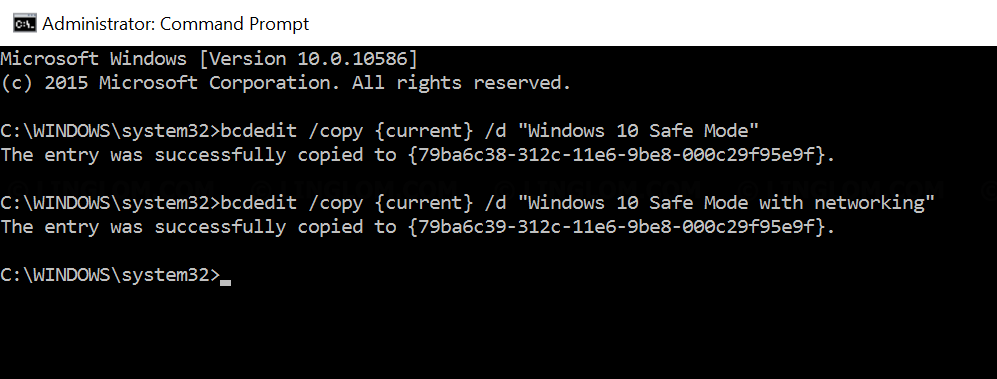Screen dimensions: 997x379
Task: Click the second "The entry was" output line
Action: [x=418, y=227]
